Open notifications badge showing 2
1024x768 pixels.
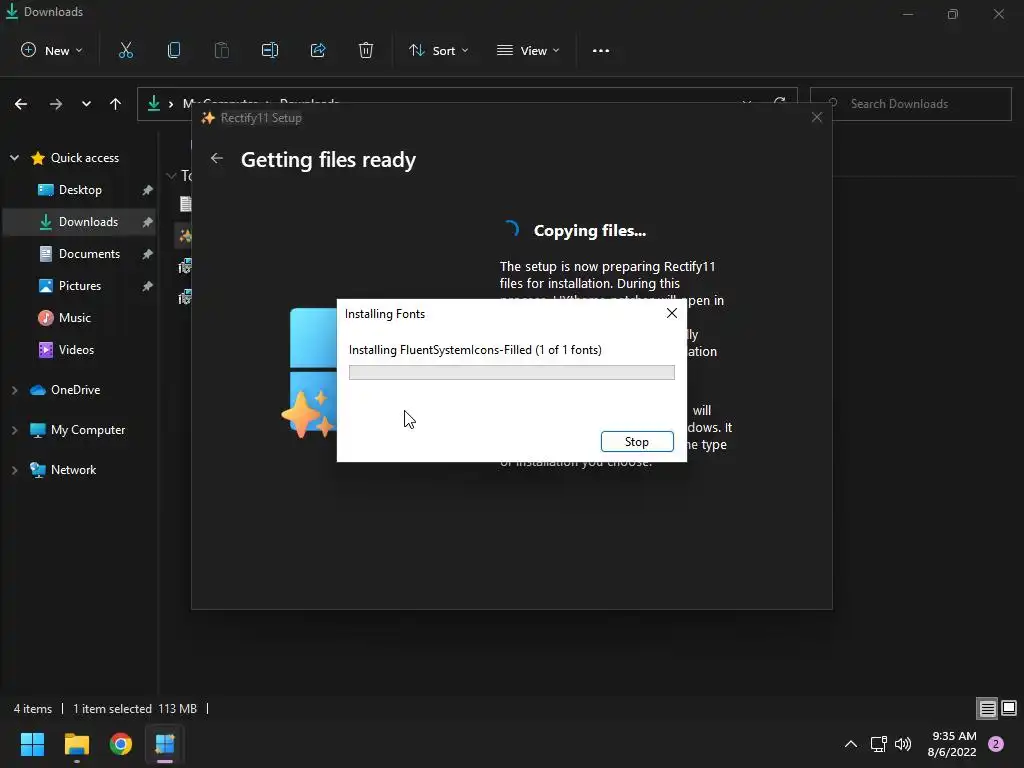click(x=996, y=744)
